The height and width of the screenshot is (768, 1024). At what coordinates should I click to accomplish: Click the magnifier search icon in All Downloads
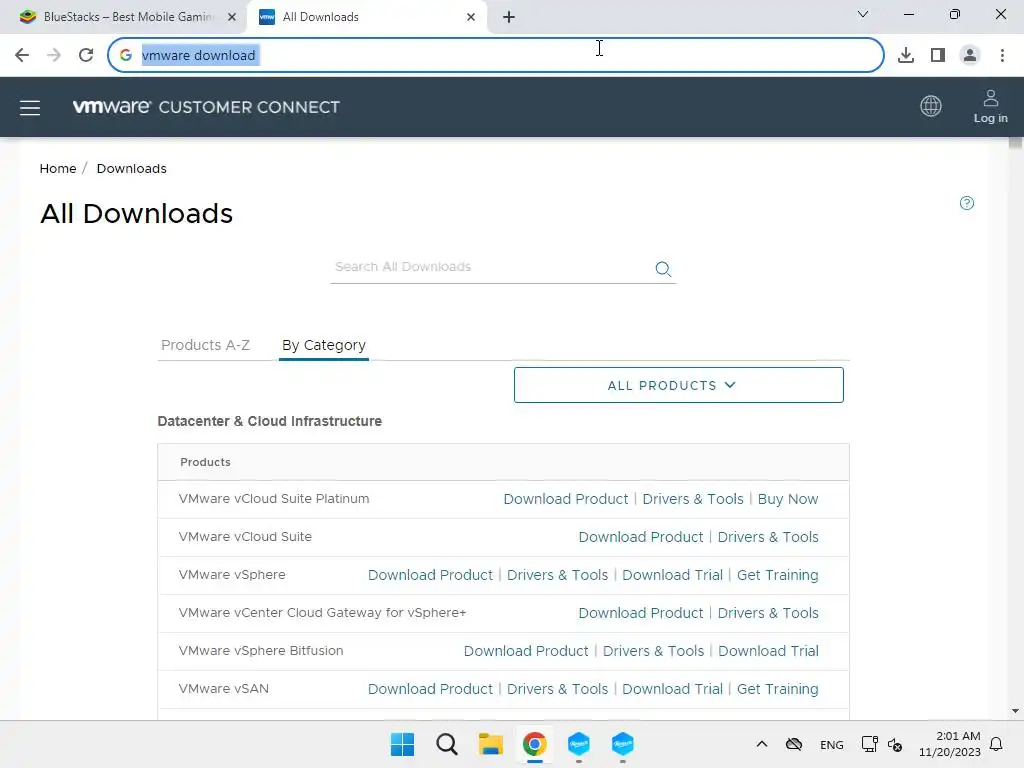tap(663, 269)
